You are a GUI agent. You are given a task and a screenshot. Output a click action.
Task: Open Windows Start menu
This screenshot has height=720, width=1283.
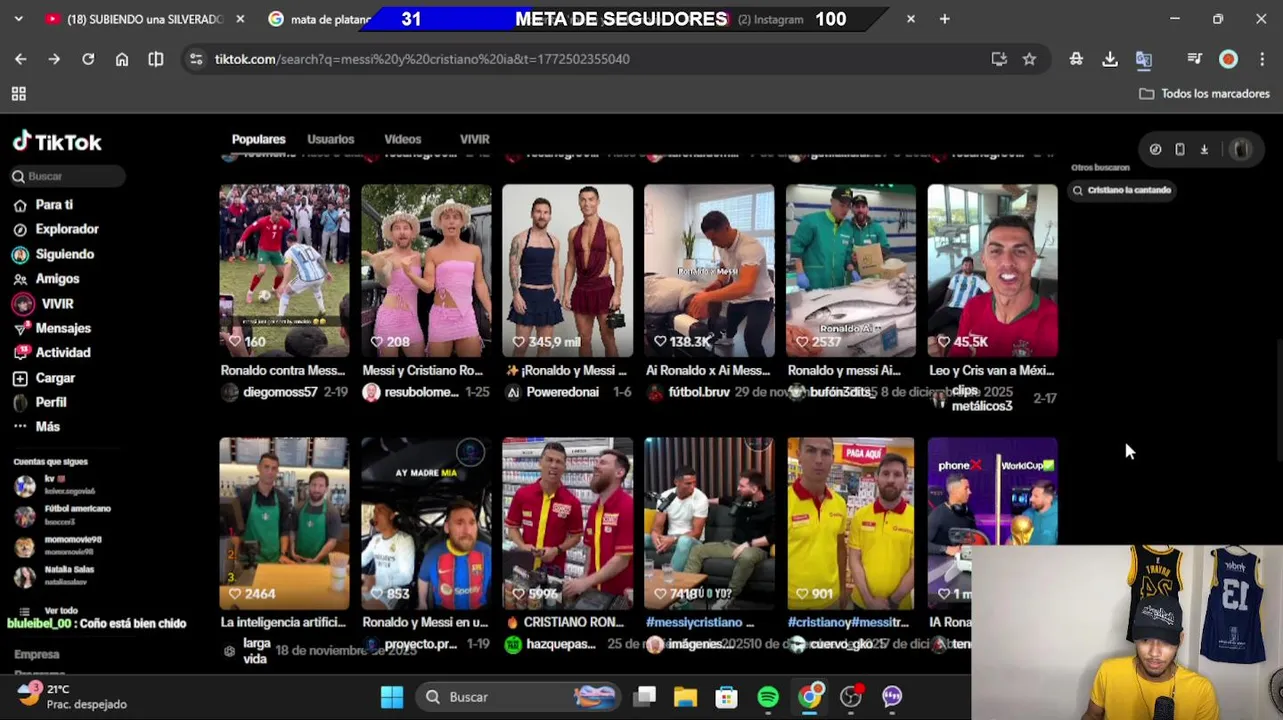click(x=392, y=697)
